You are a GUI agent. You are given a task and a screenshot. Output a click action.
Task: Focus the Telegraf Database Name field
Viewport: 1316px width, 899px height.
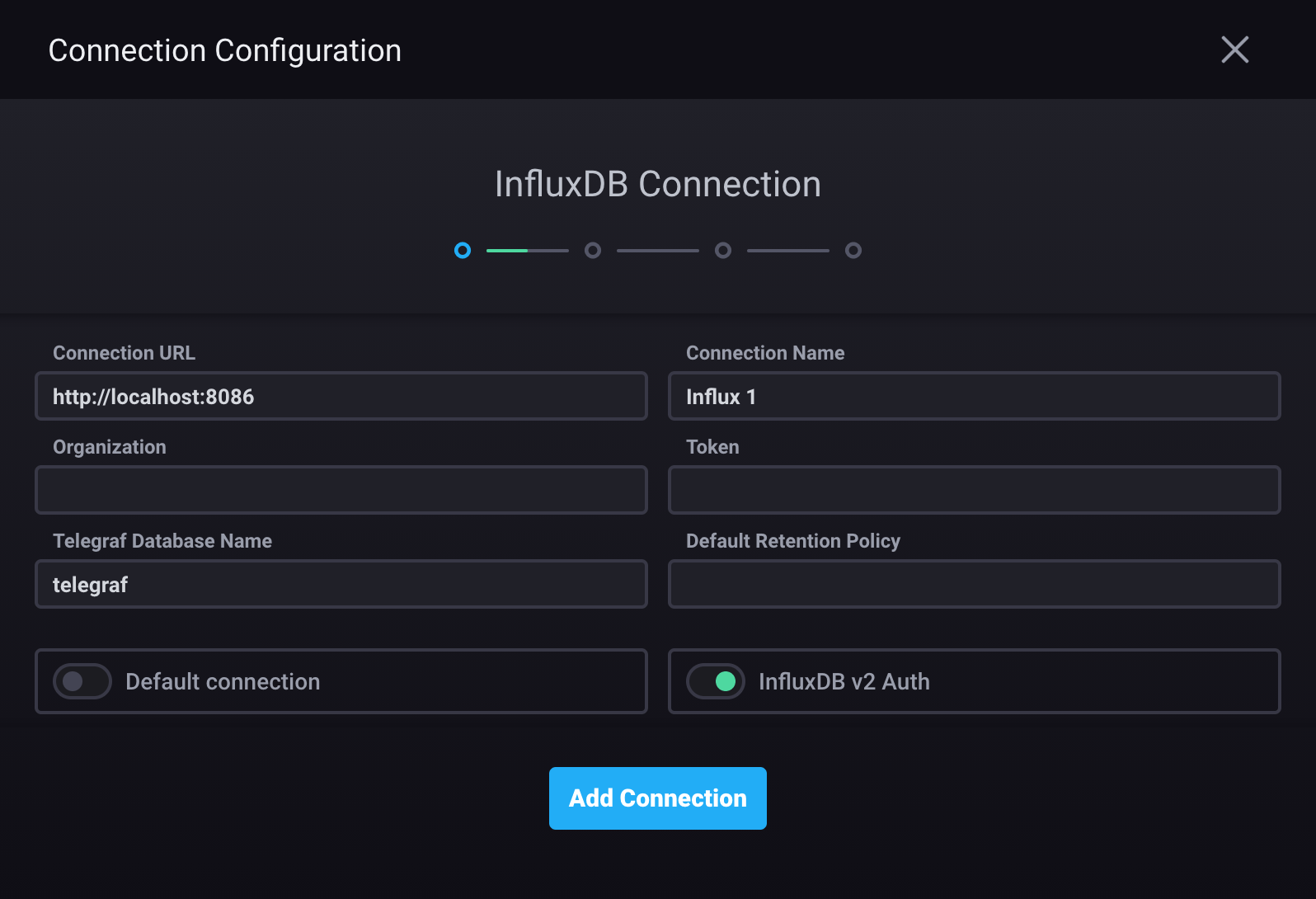click(341, 585)
